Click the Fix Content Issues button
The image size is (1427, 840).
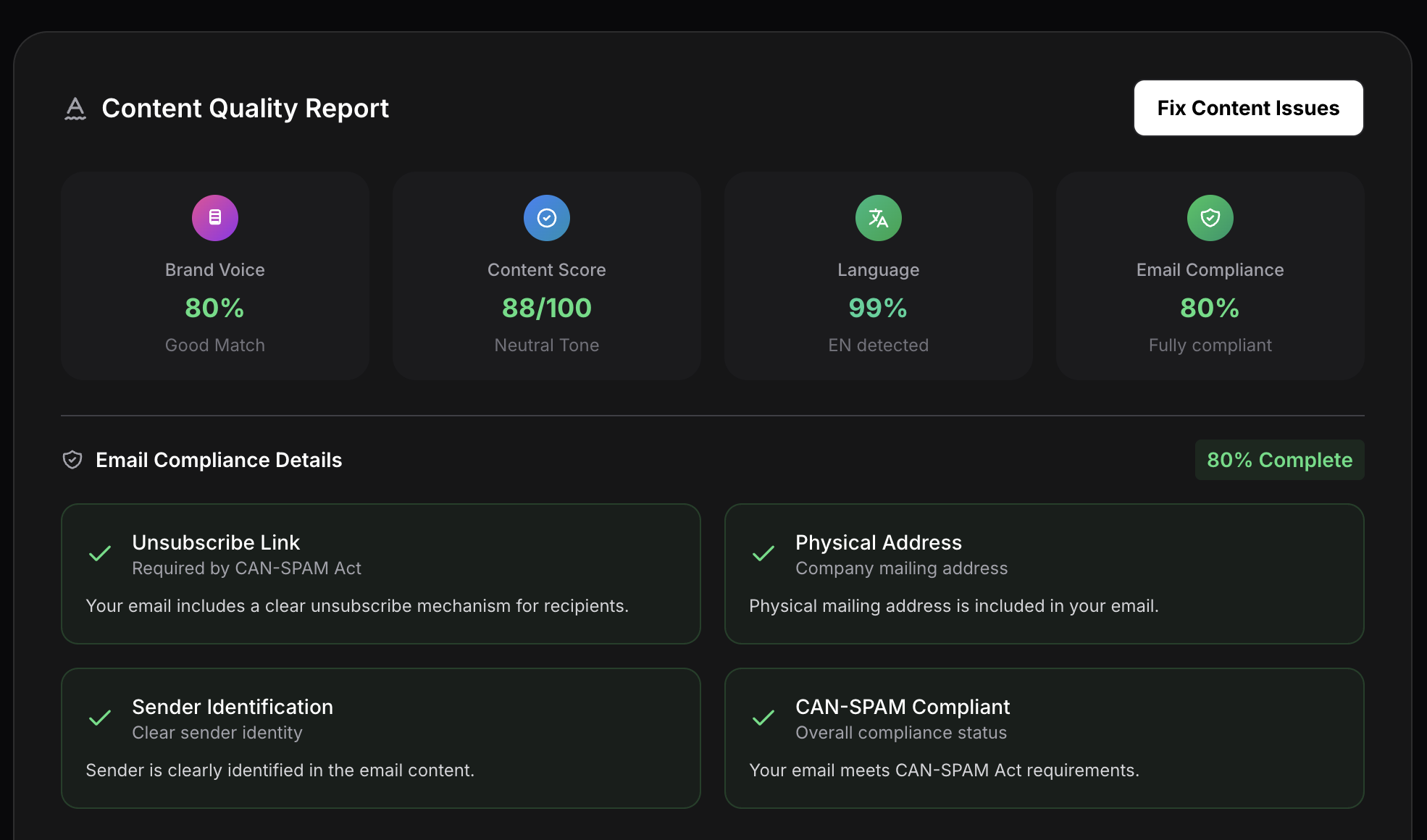(x=1248, y=108)
